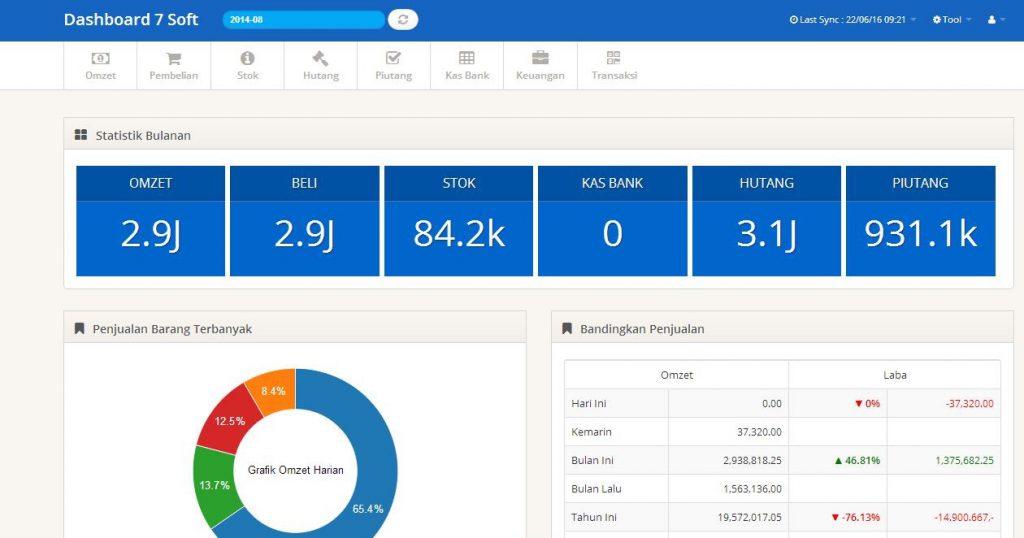Open the PIUTANG statistic tile
Image resolution: width=1024 pixels, height=538 pixels.
pos(920,221)
